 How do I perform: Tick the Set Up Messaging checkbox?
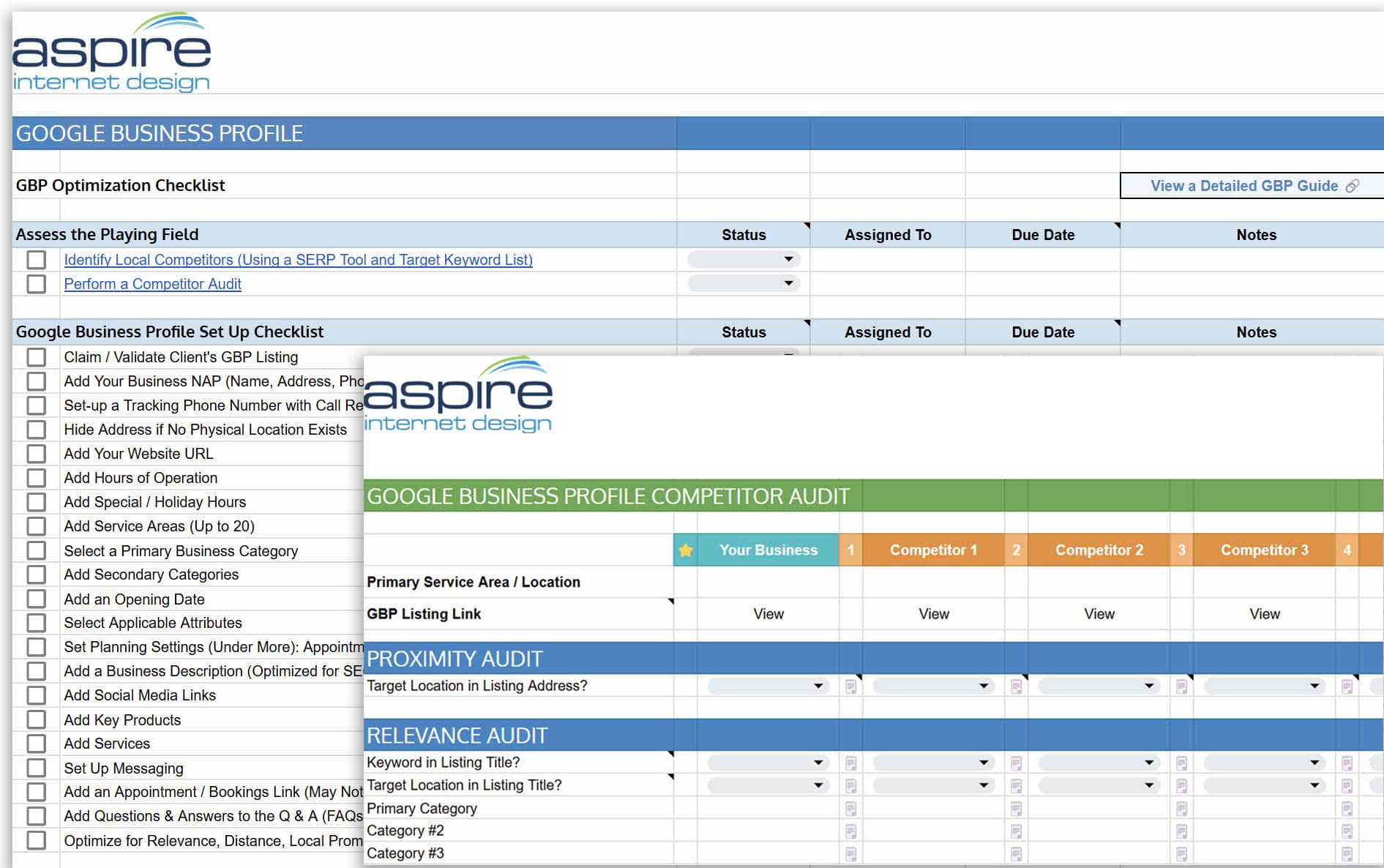pos(36,768)
